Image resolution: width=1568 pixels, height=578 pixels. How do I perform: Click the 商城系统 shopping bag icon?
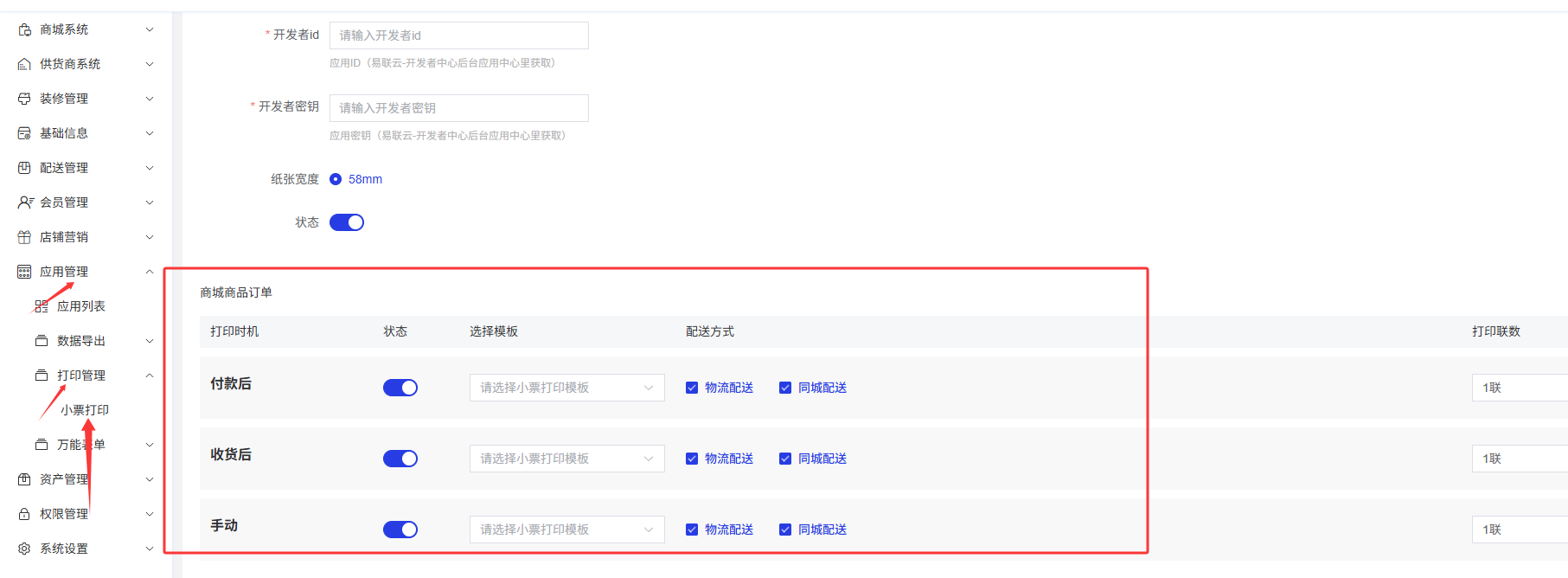(x=24, y=29)
